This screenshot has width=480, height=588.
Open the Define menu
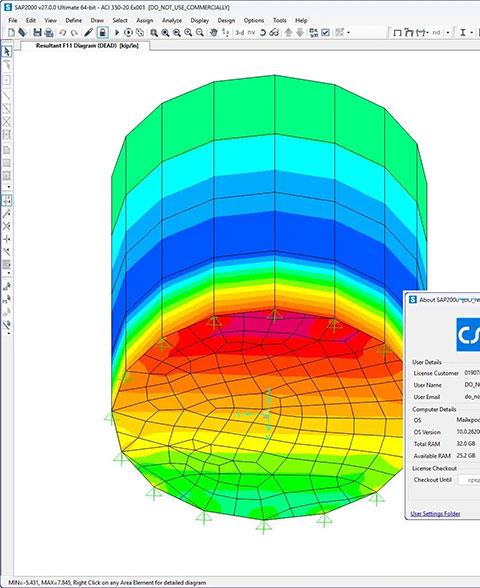tap(74, 20)
